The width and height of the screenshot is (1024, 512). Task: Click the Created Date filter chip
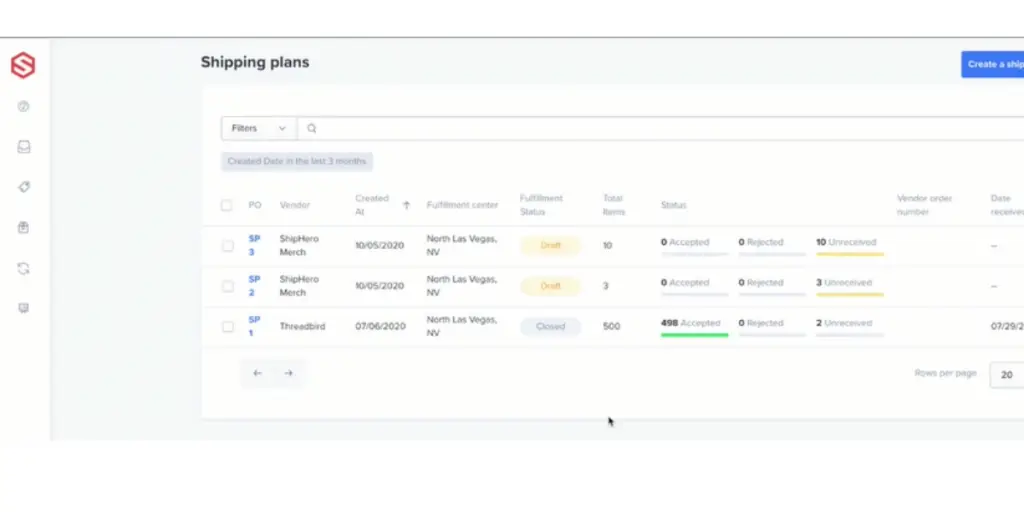[x=297, y=161]
